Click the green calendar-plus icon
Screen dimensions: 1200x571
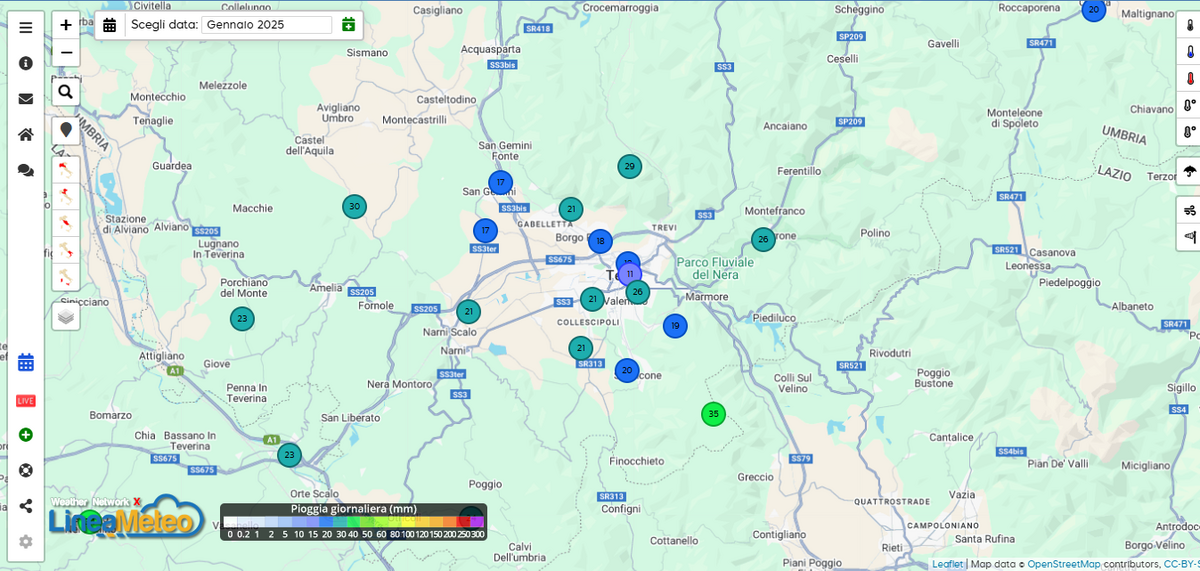coord(348,25)
